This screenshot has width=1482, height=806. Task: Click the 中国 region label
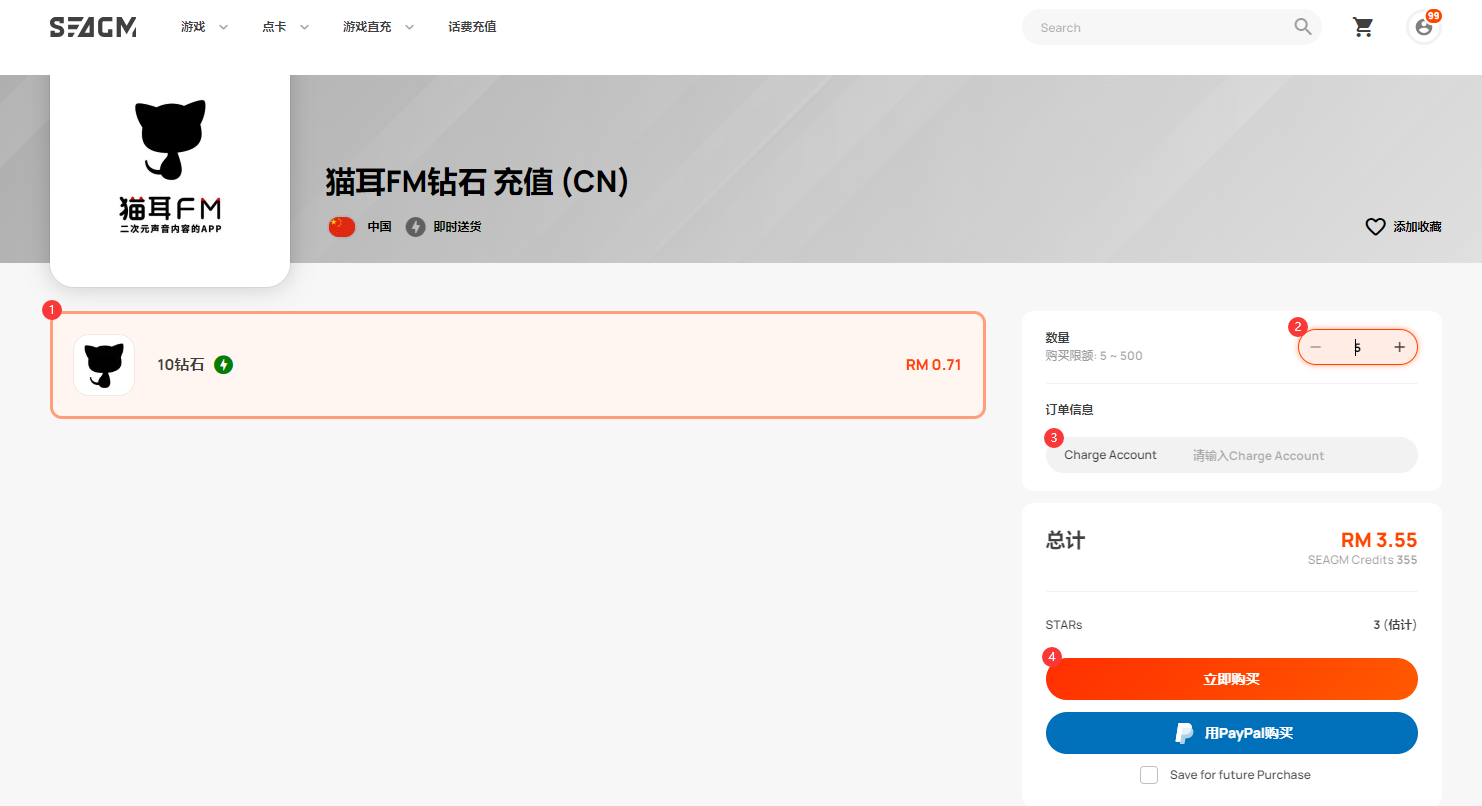[379, 227]
